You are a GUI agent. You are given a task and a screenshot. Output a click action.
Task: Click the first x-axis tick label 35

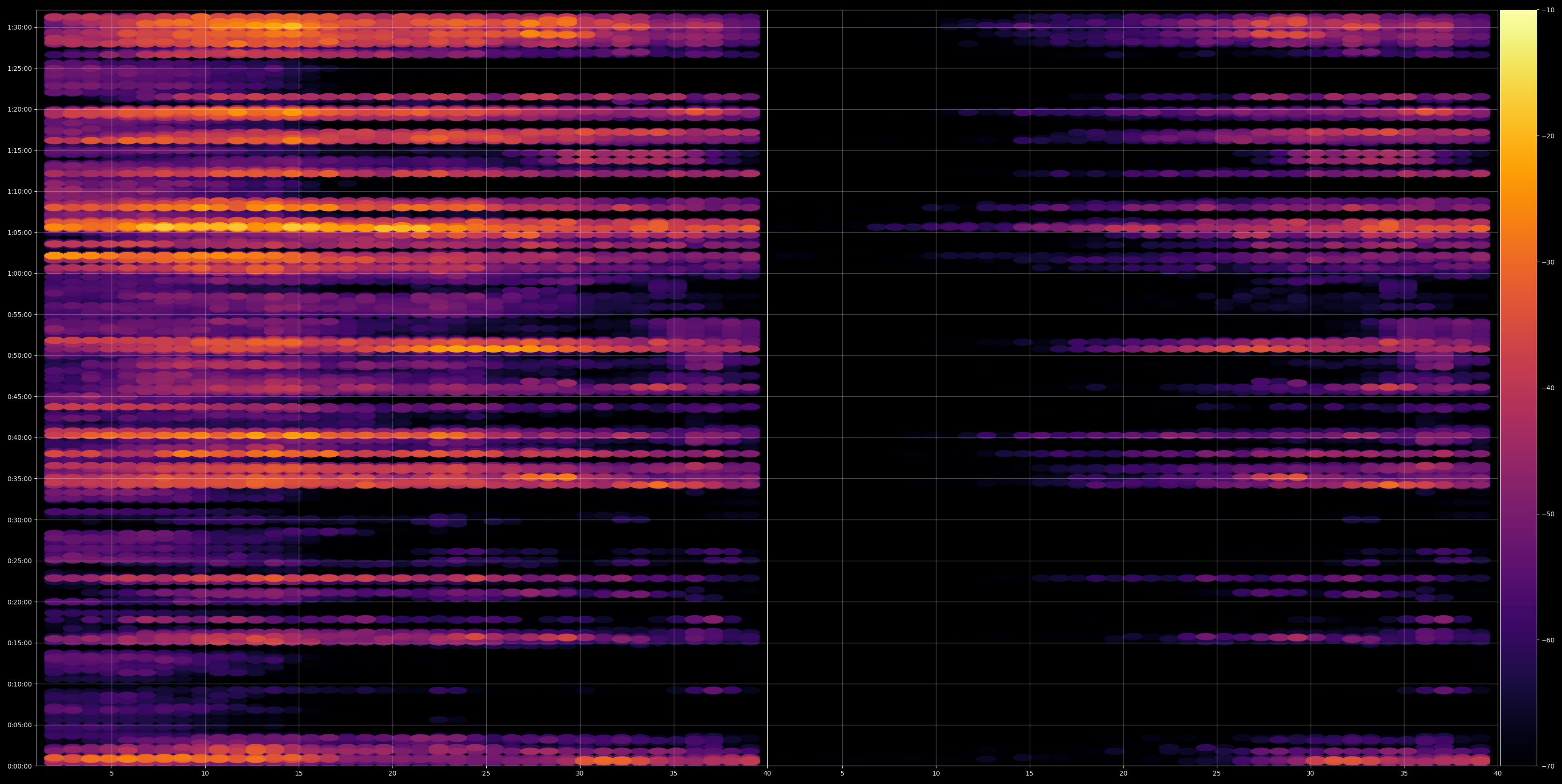tap(674, 774)
